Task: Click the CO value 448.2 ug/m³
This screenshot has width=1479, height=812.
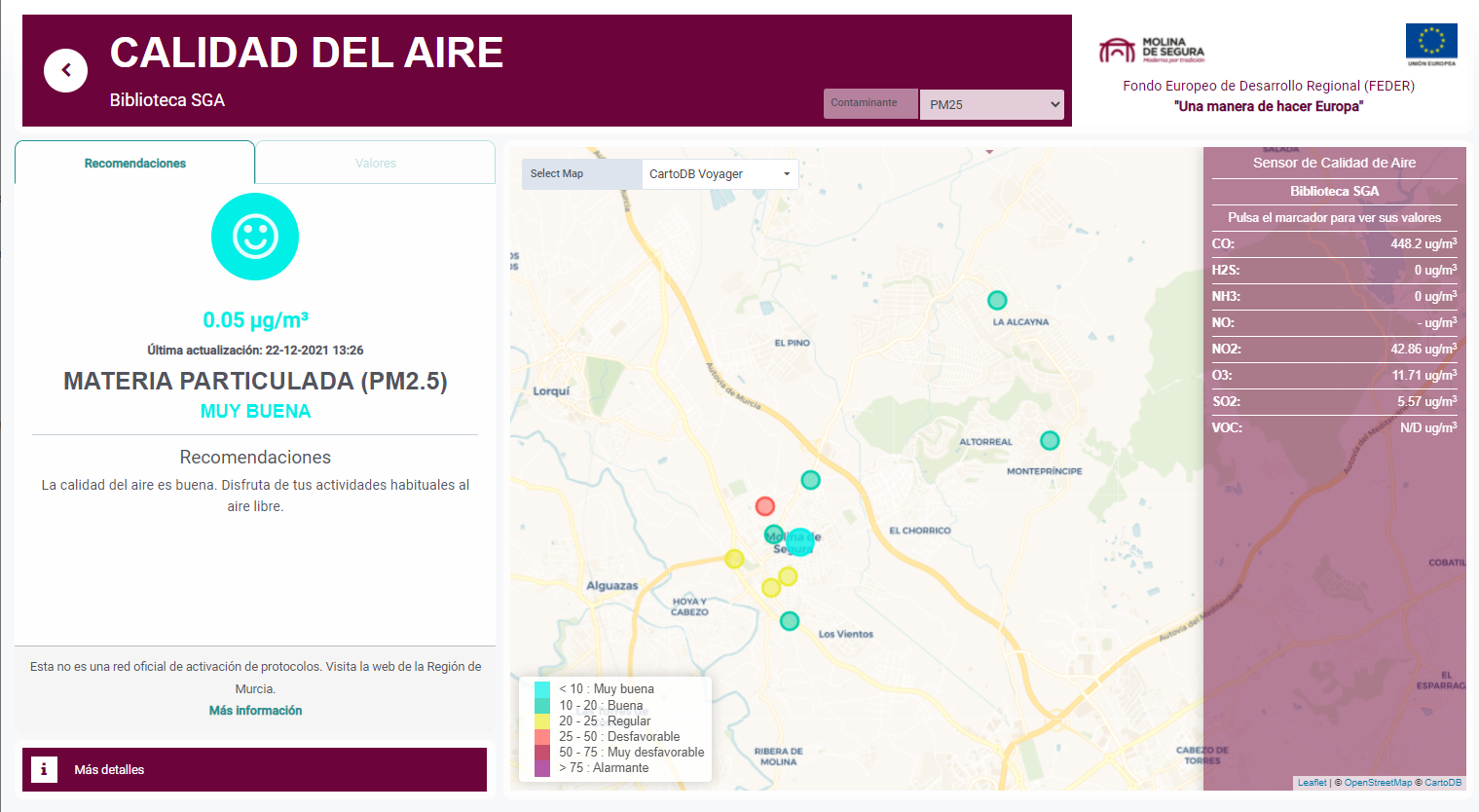Action: tap(1424, 243)
